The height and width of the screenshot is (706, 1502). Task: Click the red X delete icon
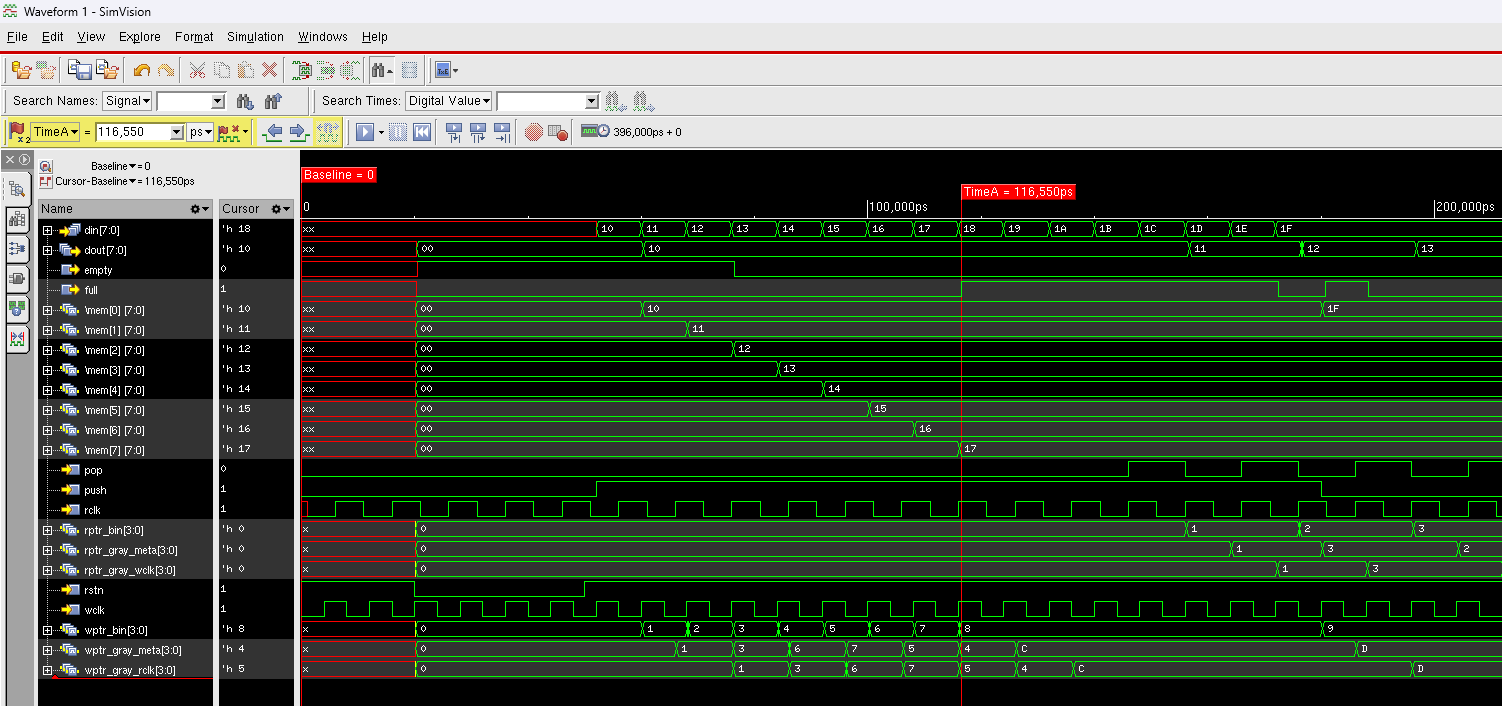click(270, 70)
